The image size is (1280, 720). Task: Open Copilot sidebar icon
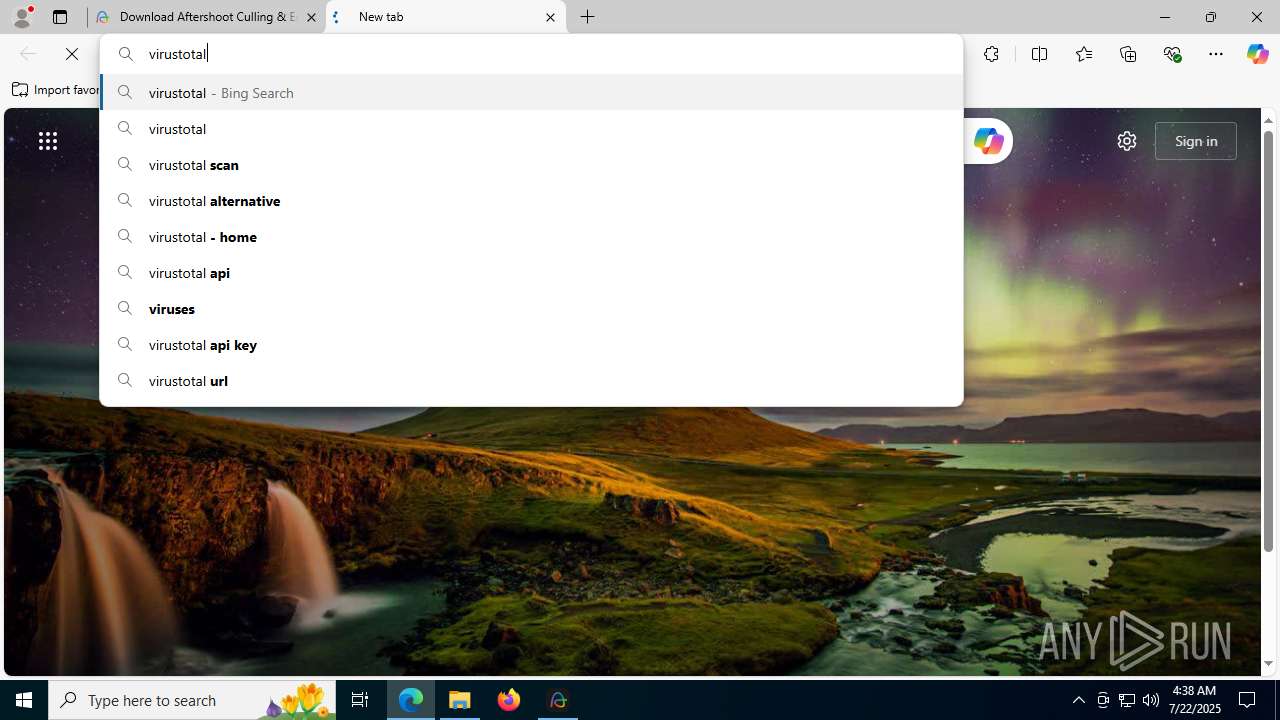pyautogui.click(x=1257, y=54)
